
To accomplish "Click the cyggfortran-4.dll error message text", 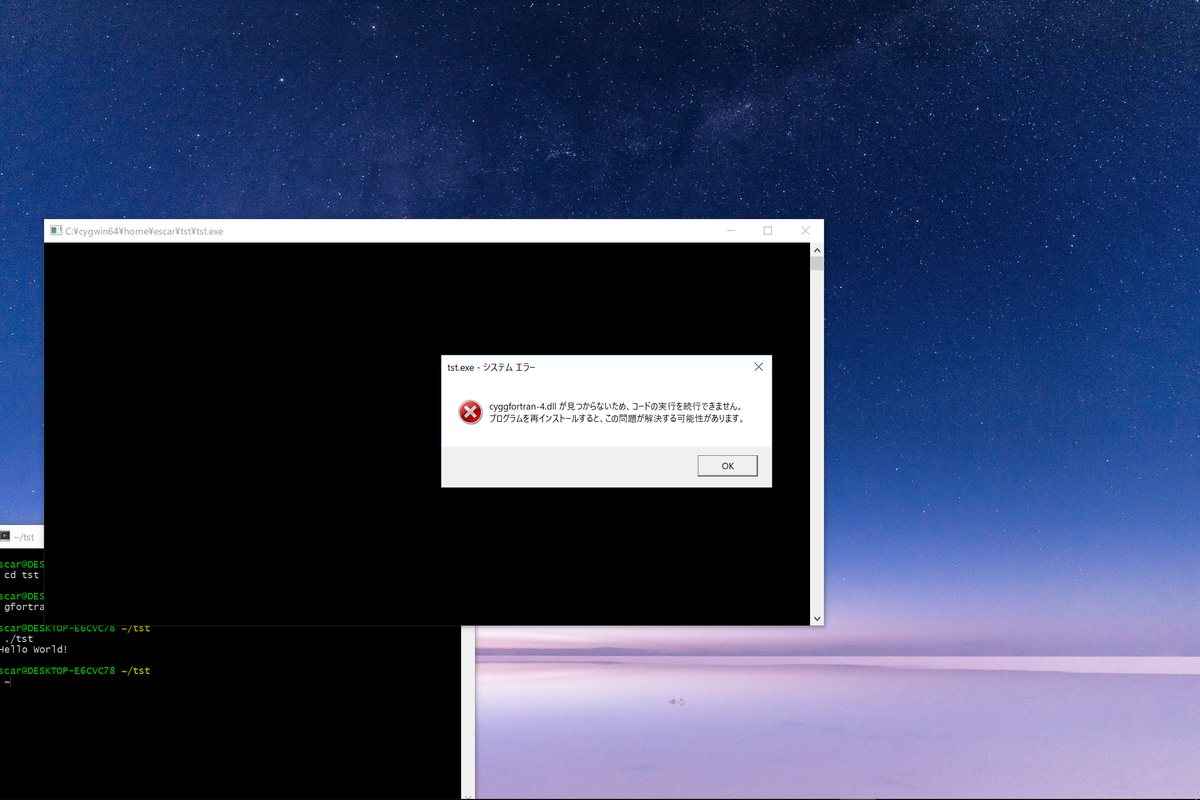I will click(617, 412).
